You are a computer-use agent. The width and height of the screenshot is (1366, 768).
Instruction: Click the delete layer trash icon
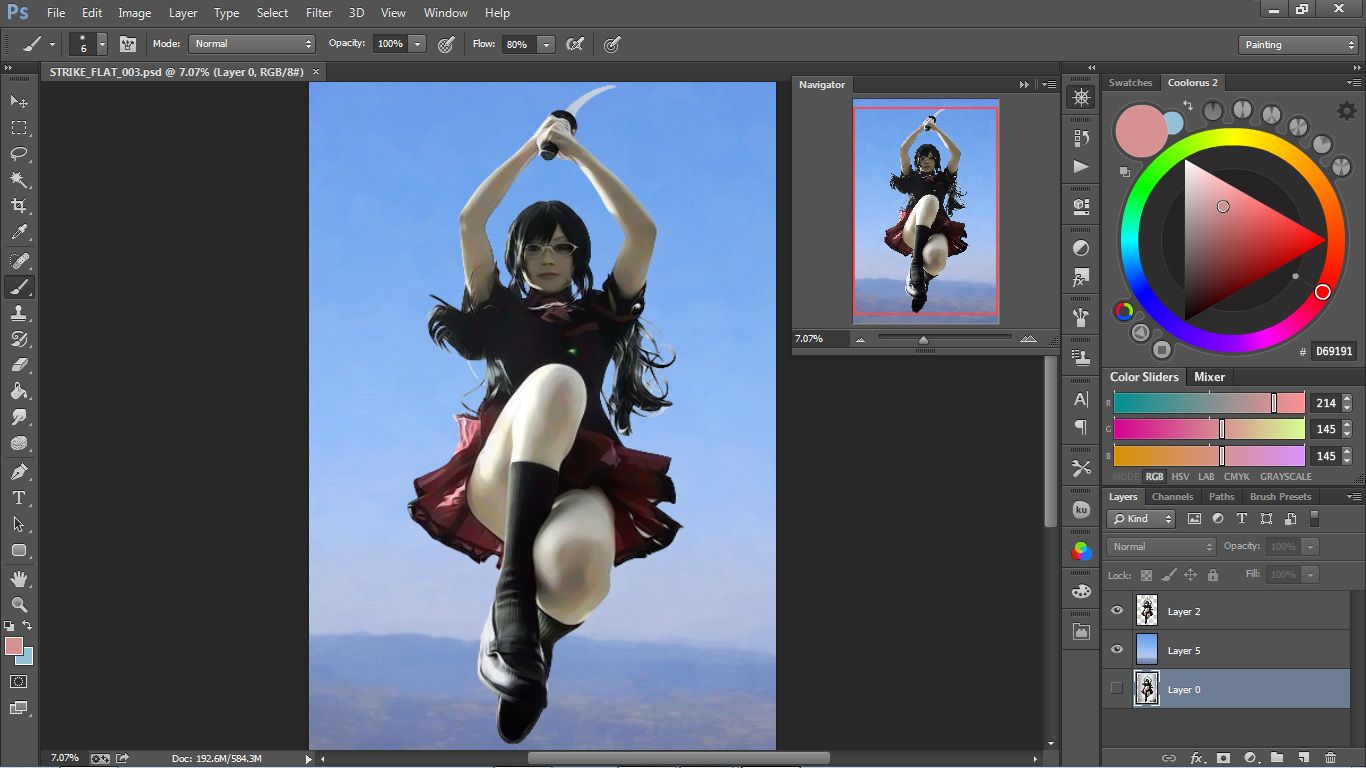click(x=1330, y=758)
